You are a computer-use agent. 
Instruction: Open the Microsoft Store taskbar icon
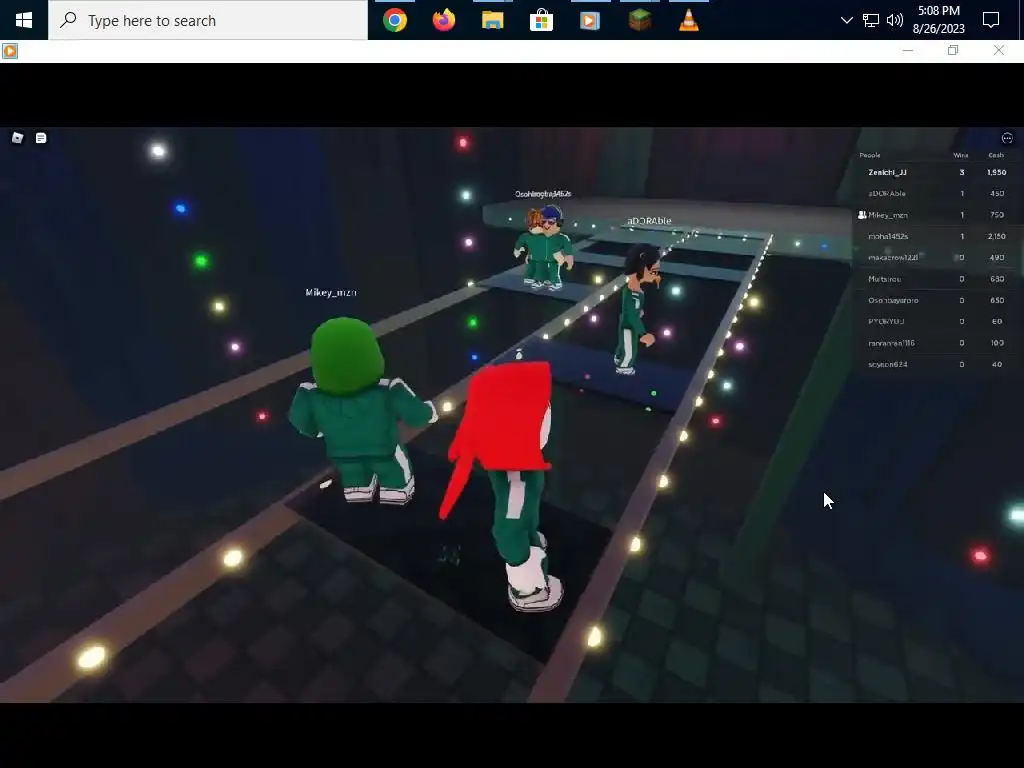(x=541, y=20)
